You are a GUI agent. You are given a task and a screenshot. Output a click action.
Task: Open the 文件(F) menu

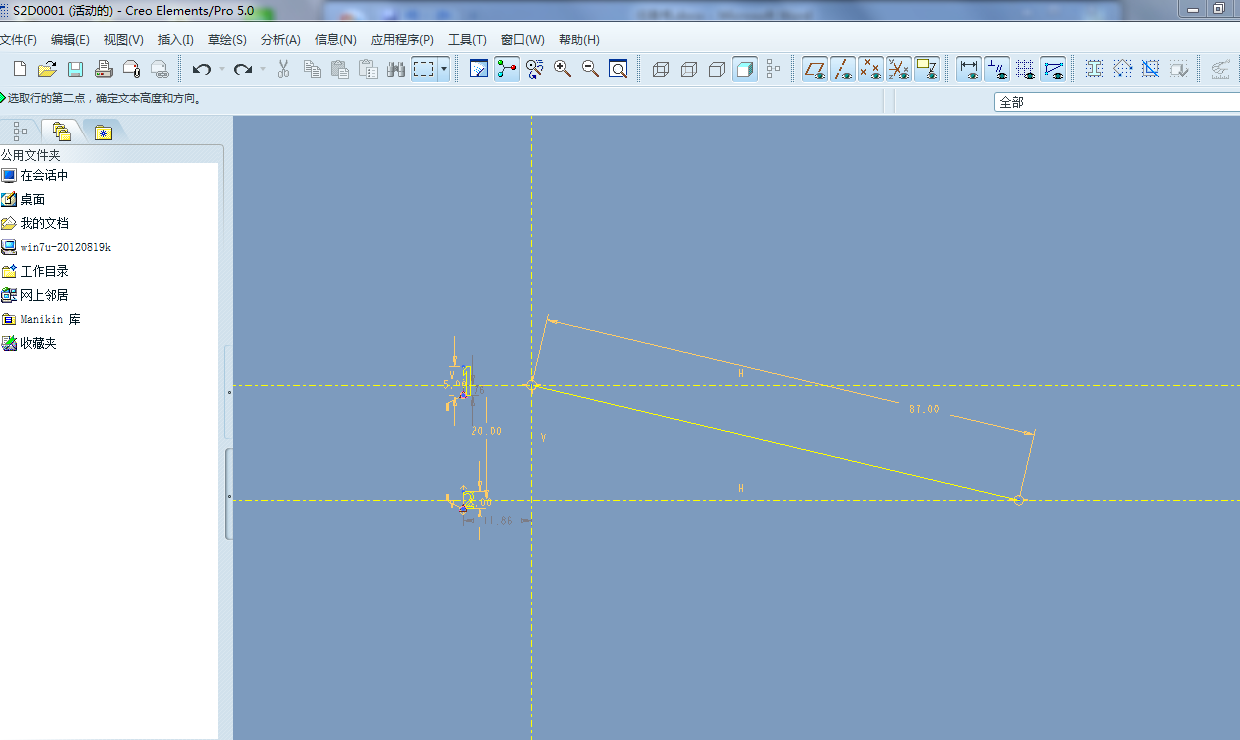tap(18, 40)
